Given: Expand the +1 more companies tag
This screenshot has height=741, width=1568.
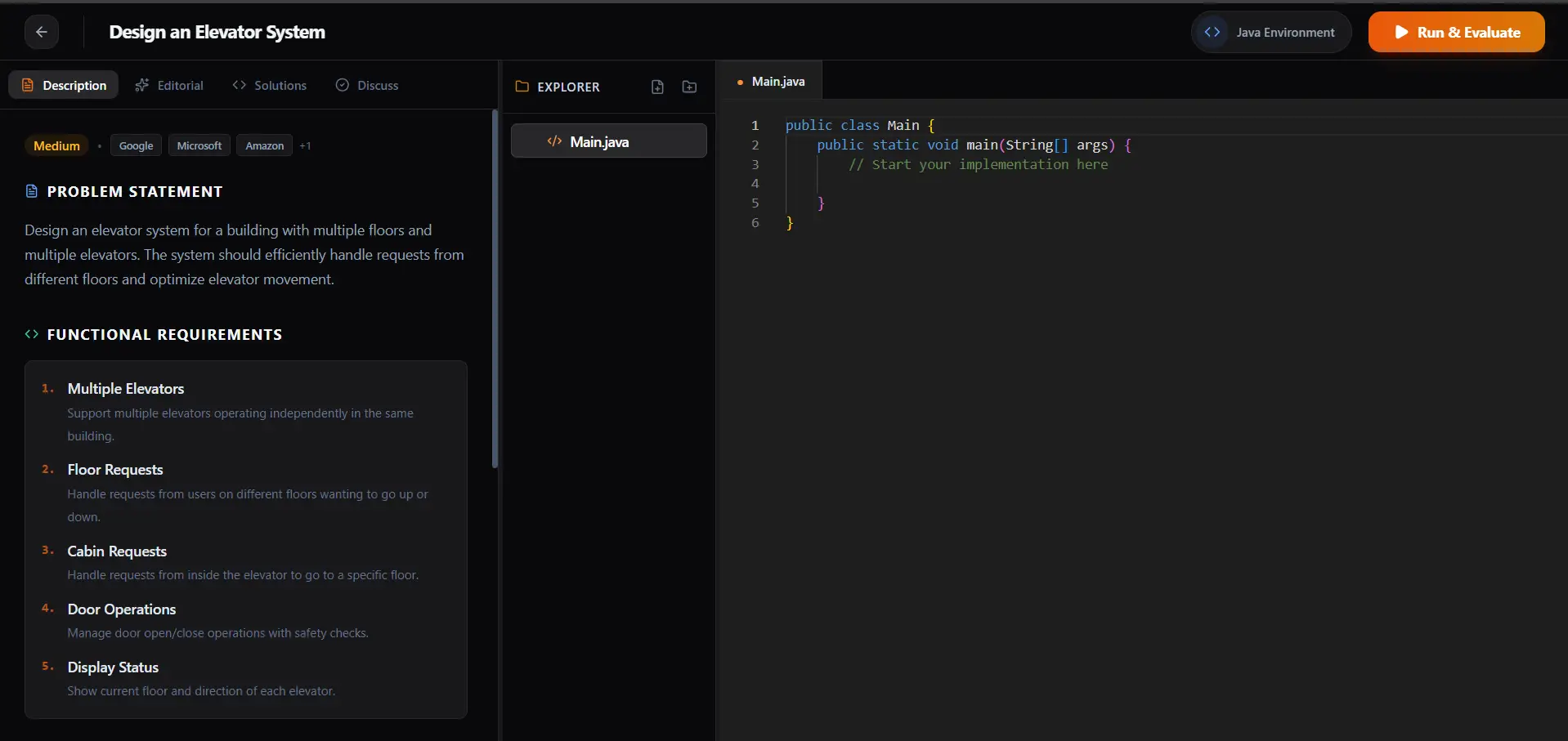Looking at the screenshot, I should [x=305, y=146].
